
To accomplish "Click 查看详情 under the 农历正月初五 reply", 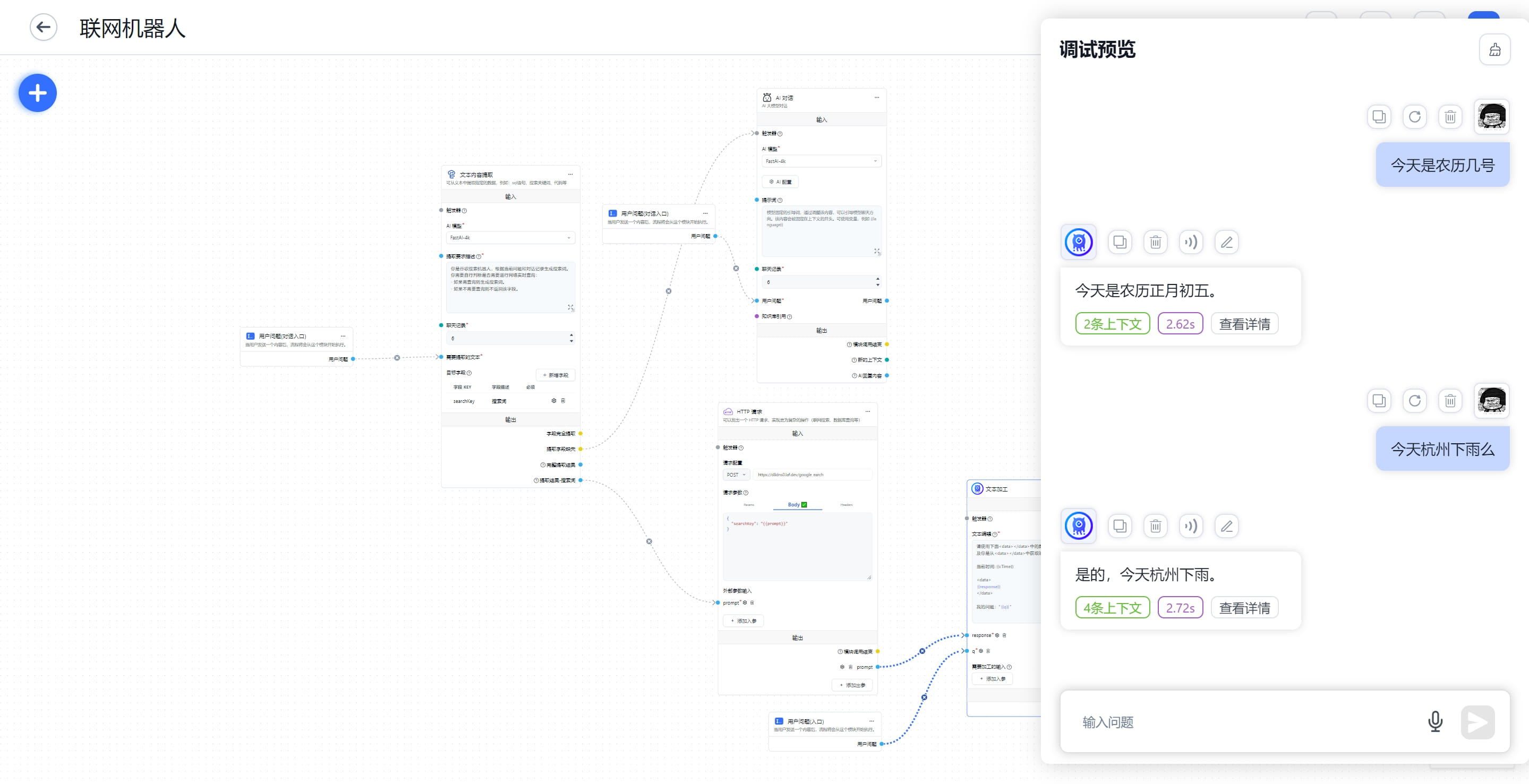I will (x=1244, y=324).
